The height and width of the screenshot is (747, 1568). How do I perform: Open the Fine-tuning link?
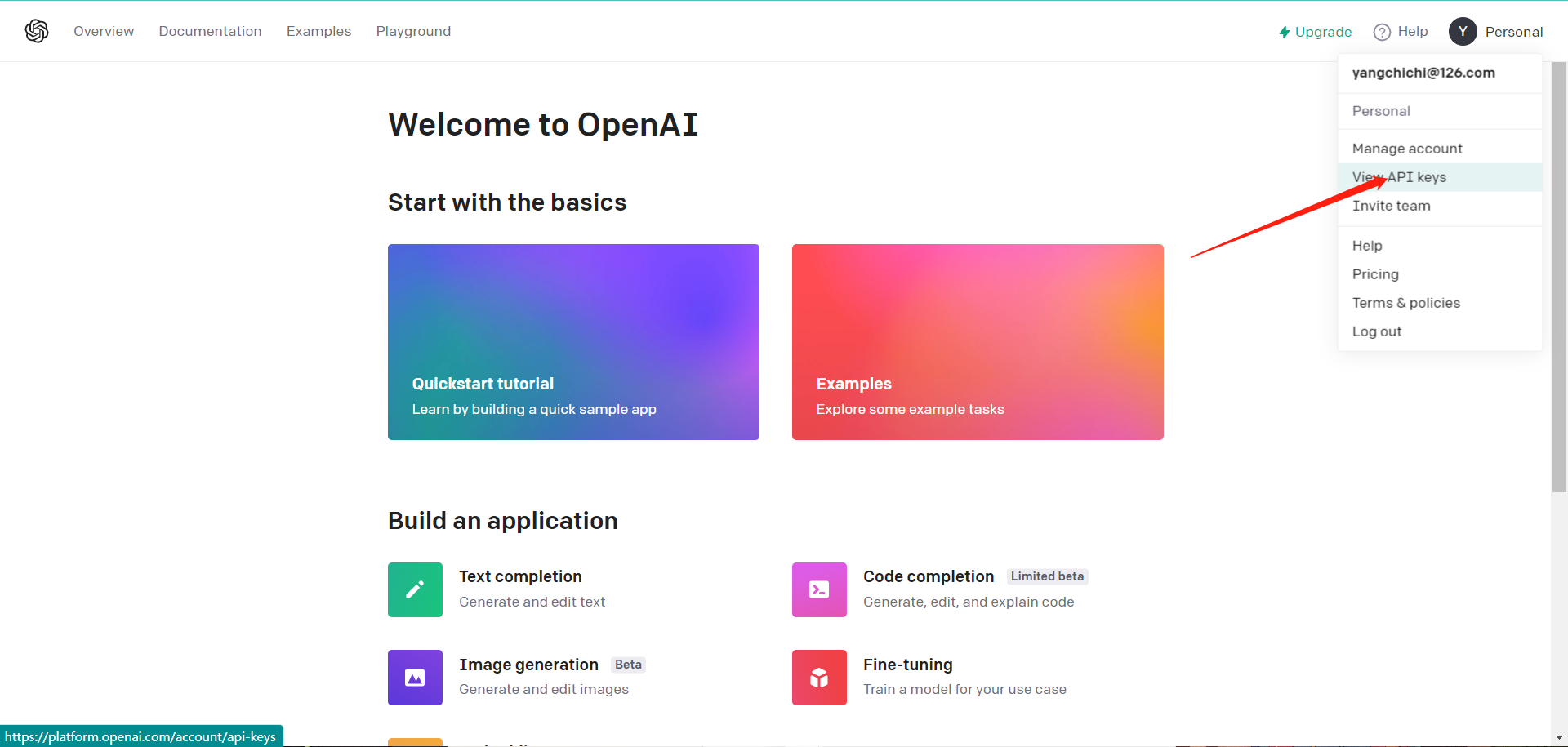(908, 665)
